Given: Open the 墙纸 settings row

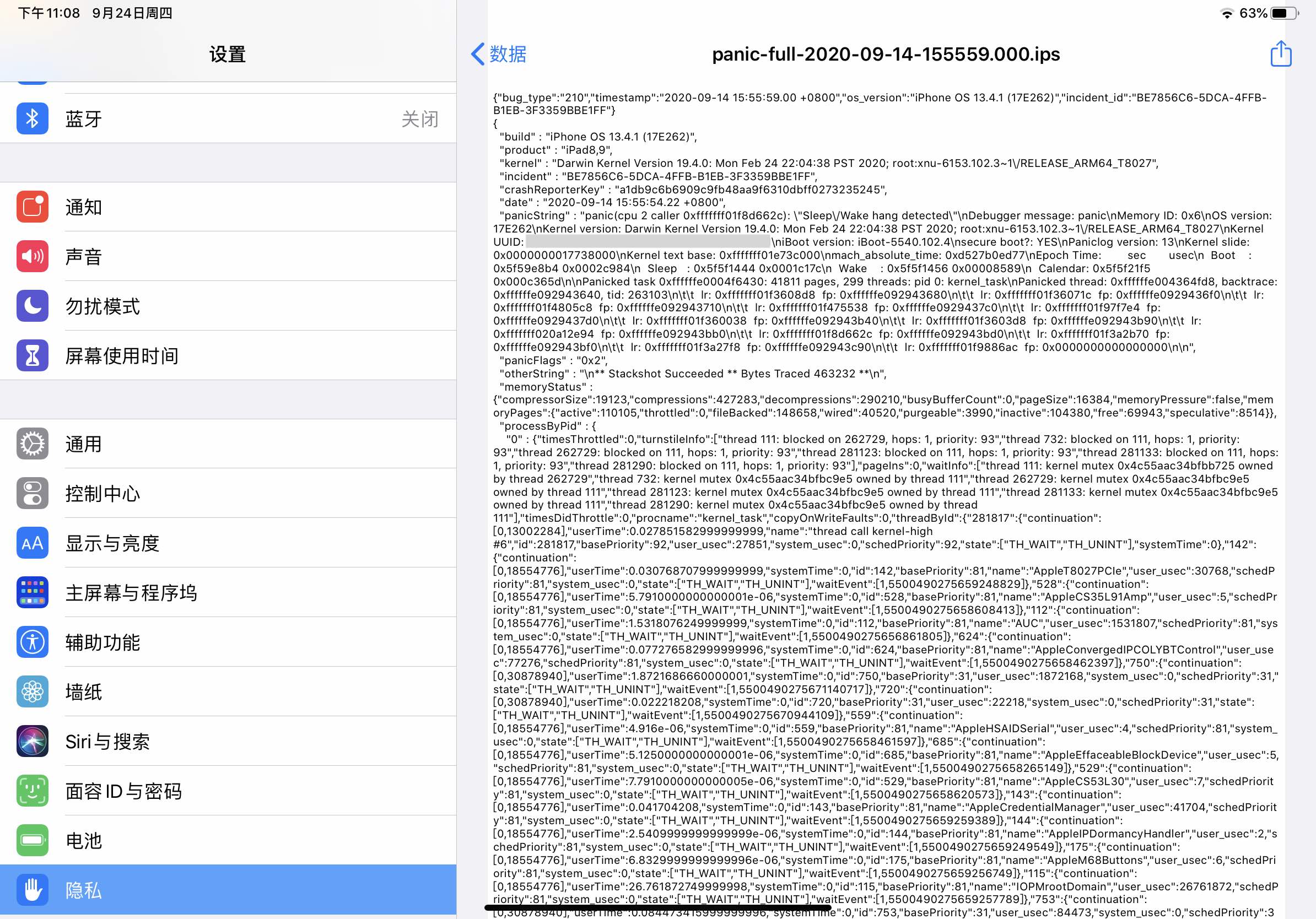Looking at the screenshot, I should (x=84, y=691).
